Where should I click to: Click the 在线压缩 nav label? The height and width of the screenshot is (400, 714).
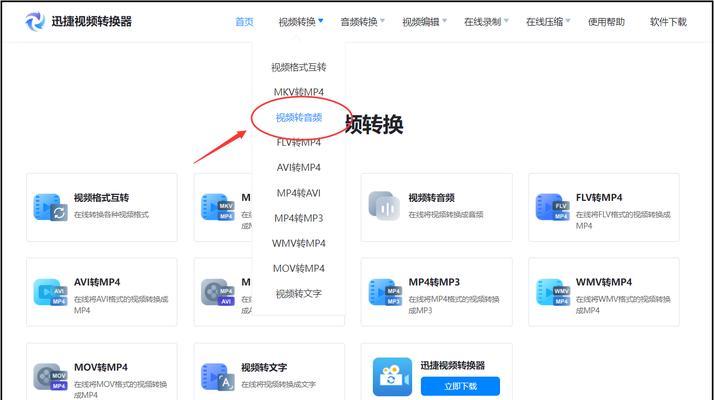coord(545,21)
